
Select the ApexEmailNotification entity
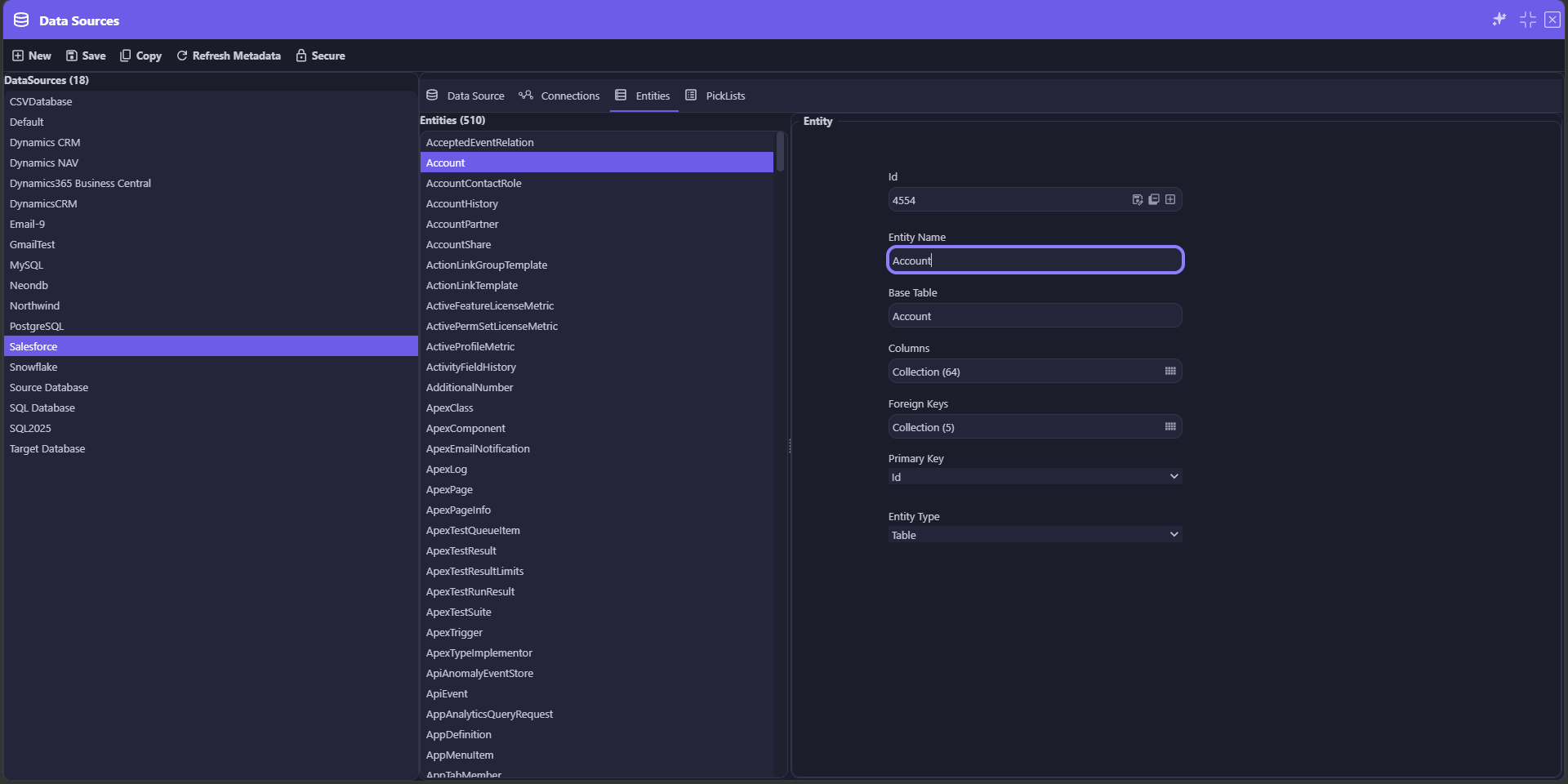point(597,448)
